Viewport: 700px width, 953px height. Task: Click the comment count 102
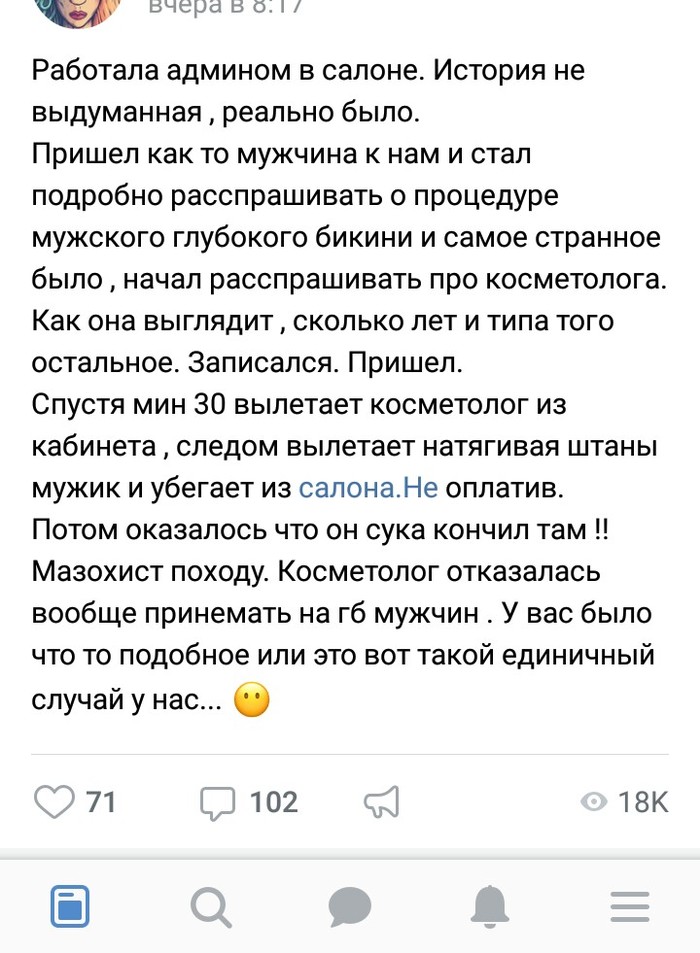pos(273,802)
